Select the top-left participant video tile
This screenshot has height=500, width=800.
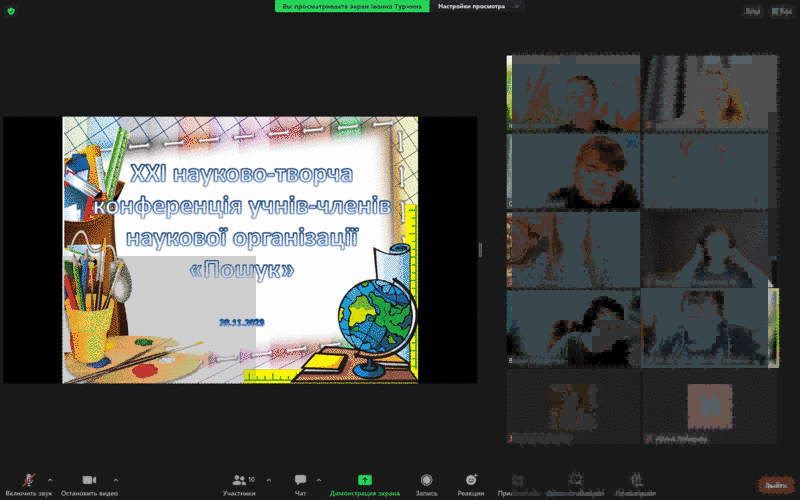(x=573, y=93)
